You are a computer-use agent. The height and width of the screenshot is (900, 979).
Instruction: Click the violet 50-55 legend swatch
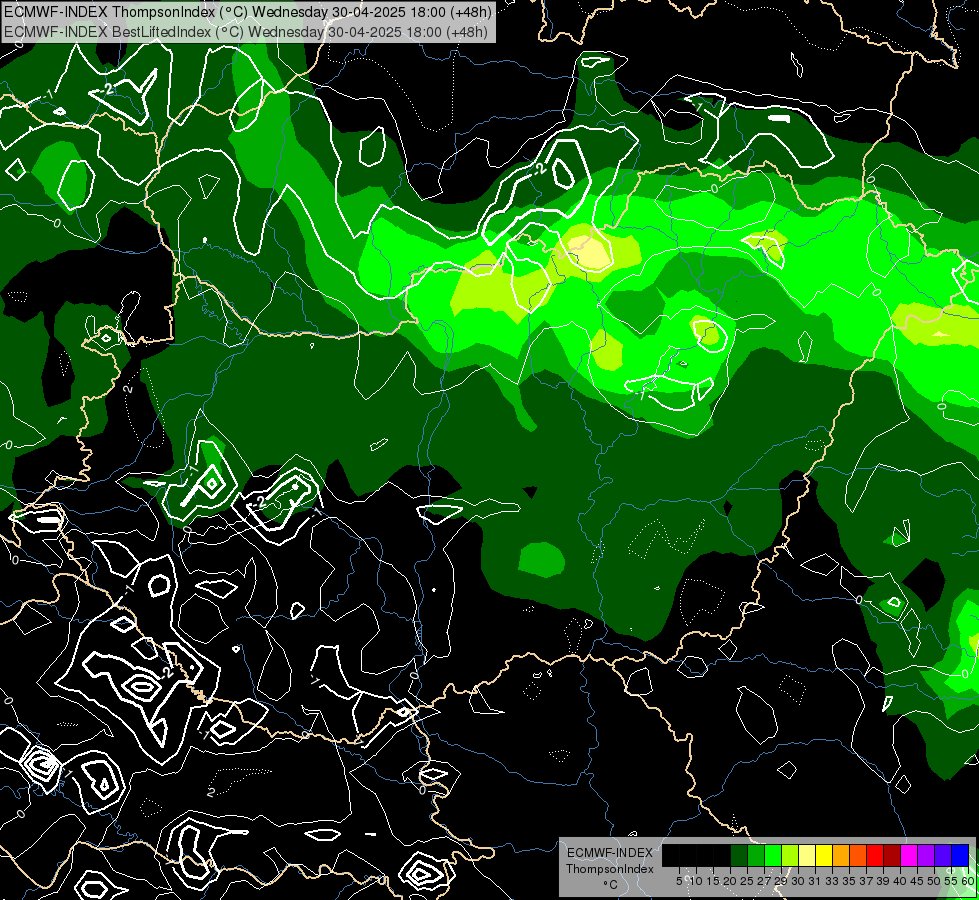click(943, 855)
